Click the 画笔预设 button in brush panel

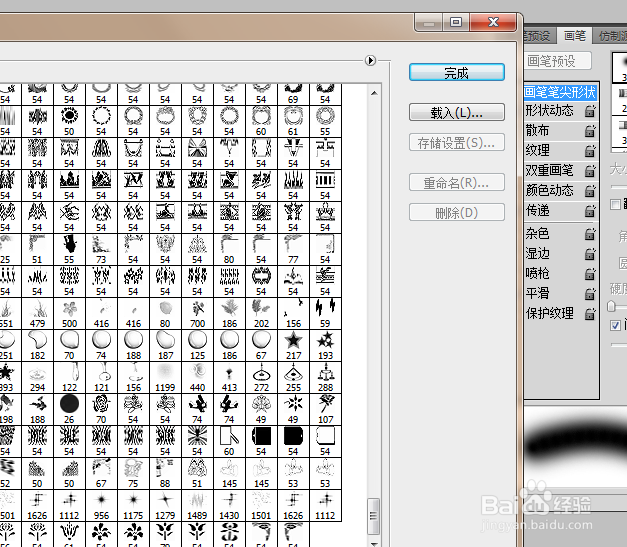click(x=557, y=61)
